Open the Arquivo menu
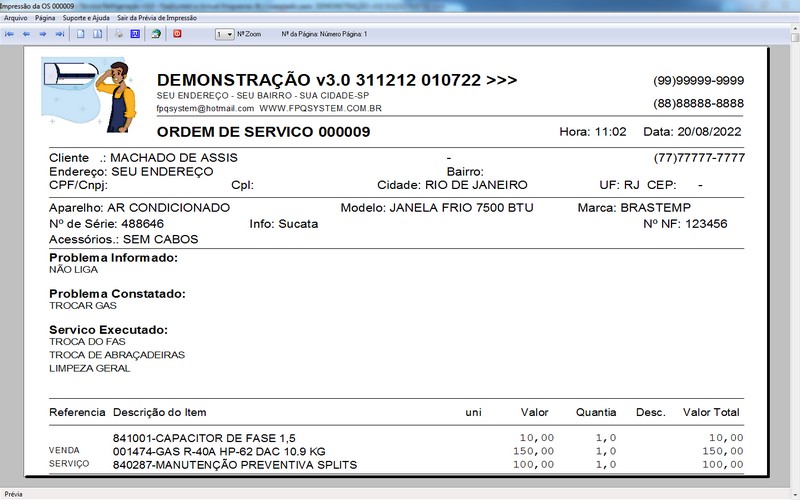 16,18
